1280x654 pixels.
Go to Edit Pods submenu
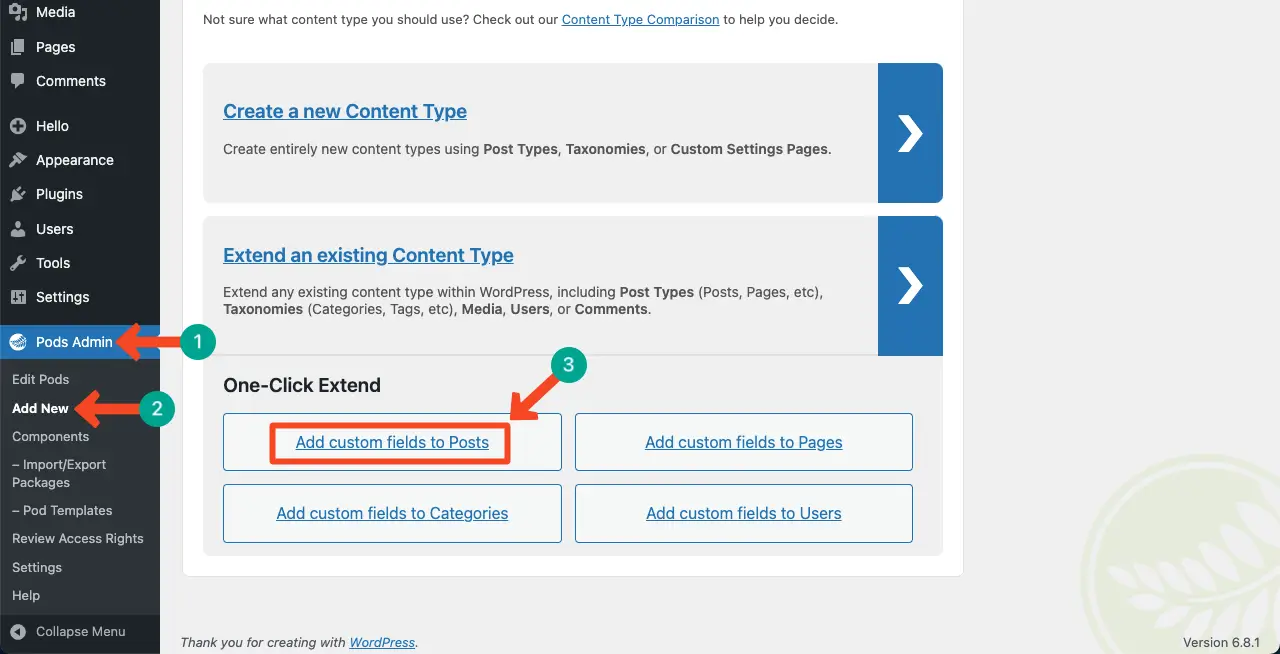(x=41, y=380)
